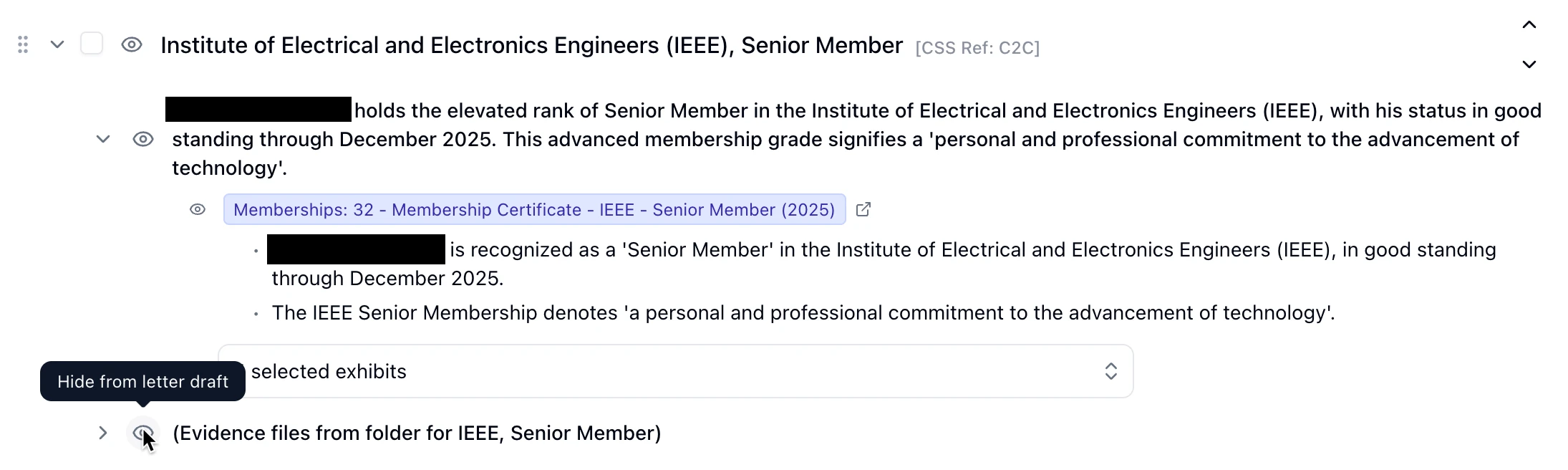Click the eye icon next to the Memberships exhibit tag

(197, 209)
